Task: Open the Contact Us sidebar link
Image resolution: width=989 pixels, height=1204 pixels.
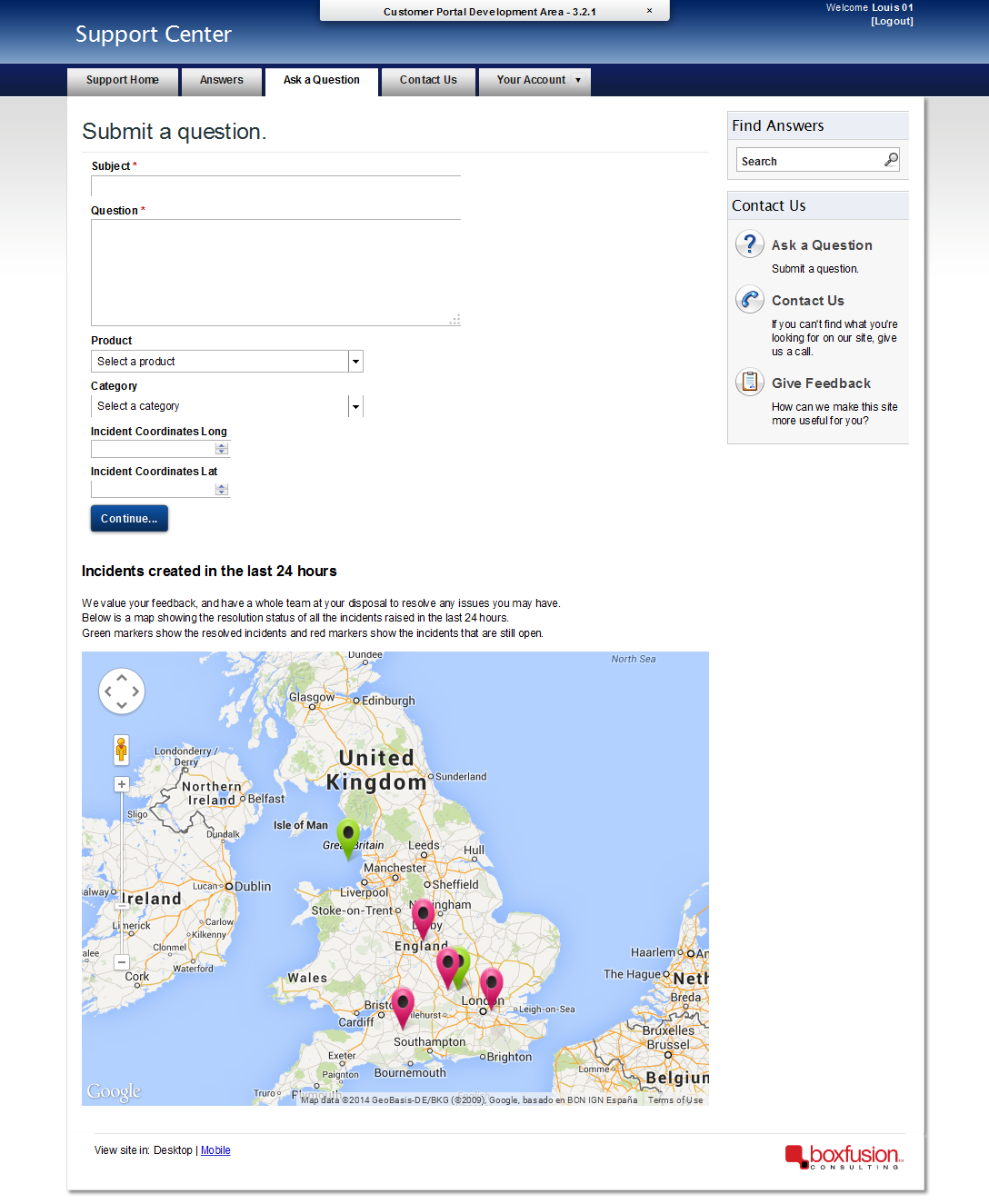Action: (808, 301)
